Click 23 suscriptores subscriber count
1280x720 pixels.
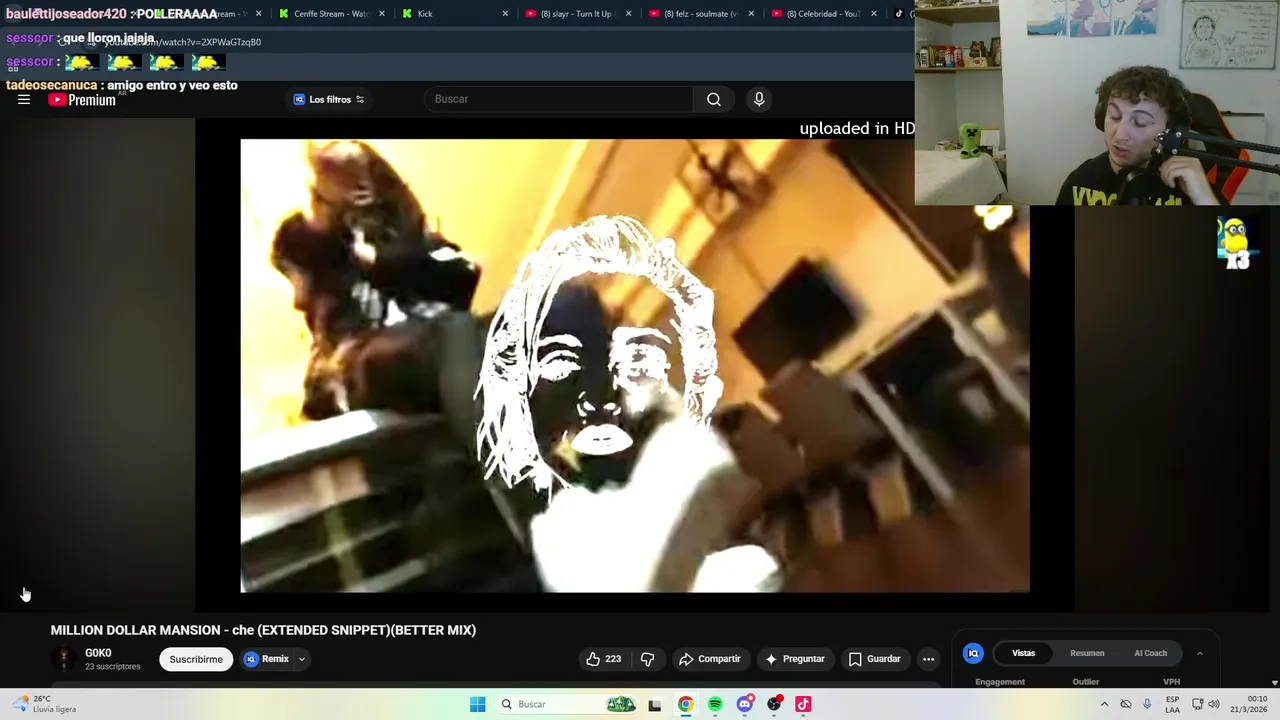point(112,667)
